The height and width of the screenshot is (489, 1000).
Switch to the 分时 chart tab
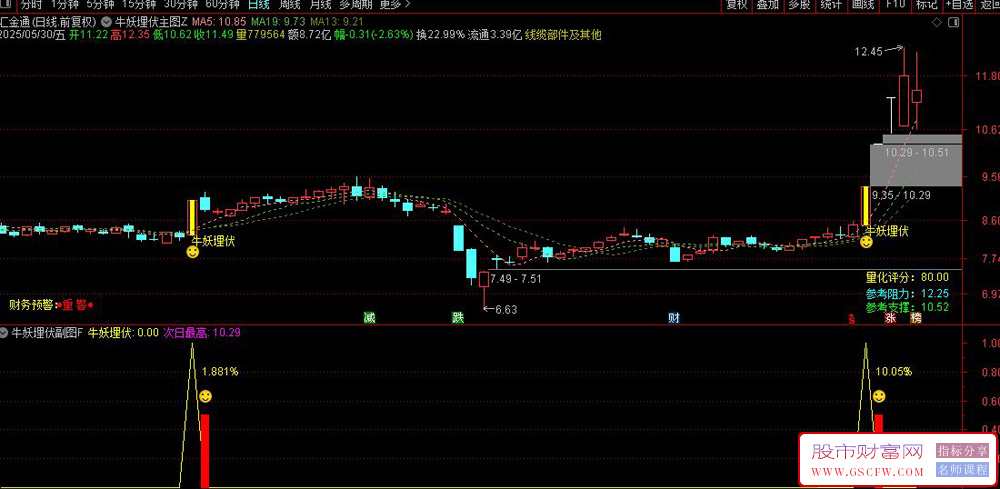(31, 4)
